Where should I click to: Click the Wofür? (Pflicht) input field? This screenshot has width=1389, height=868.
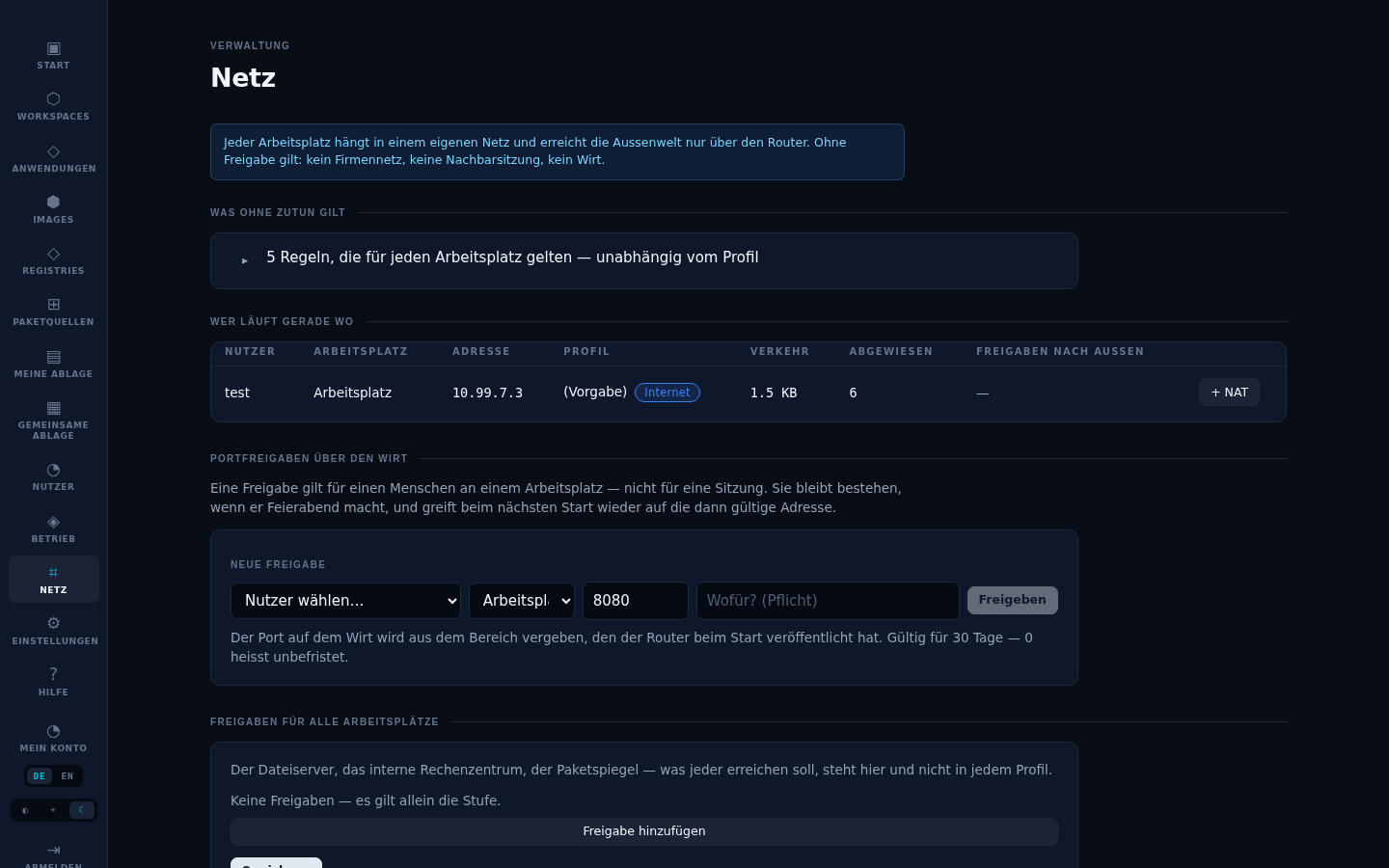[828, 601]
